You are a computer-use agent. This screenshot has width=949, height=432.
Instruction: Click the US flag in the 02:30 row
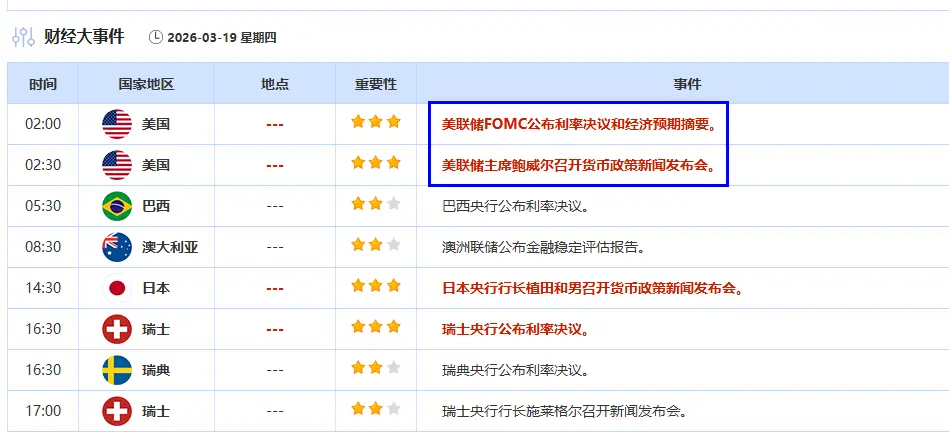tap(117, 165)
